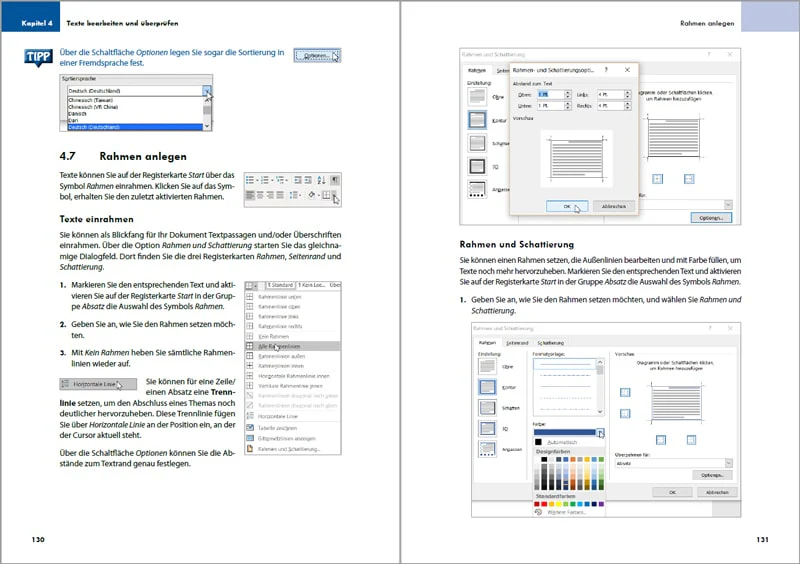Select the align right icon

[x=270, y=195]
